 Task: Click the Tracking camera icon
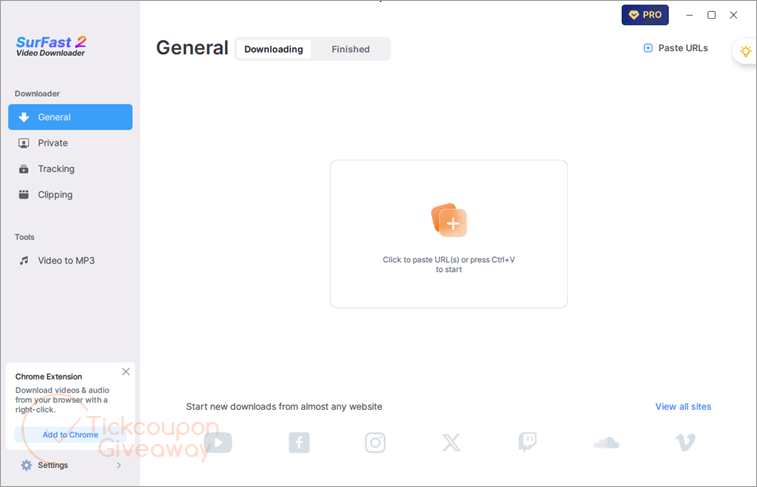point(24,169)
